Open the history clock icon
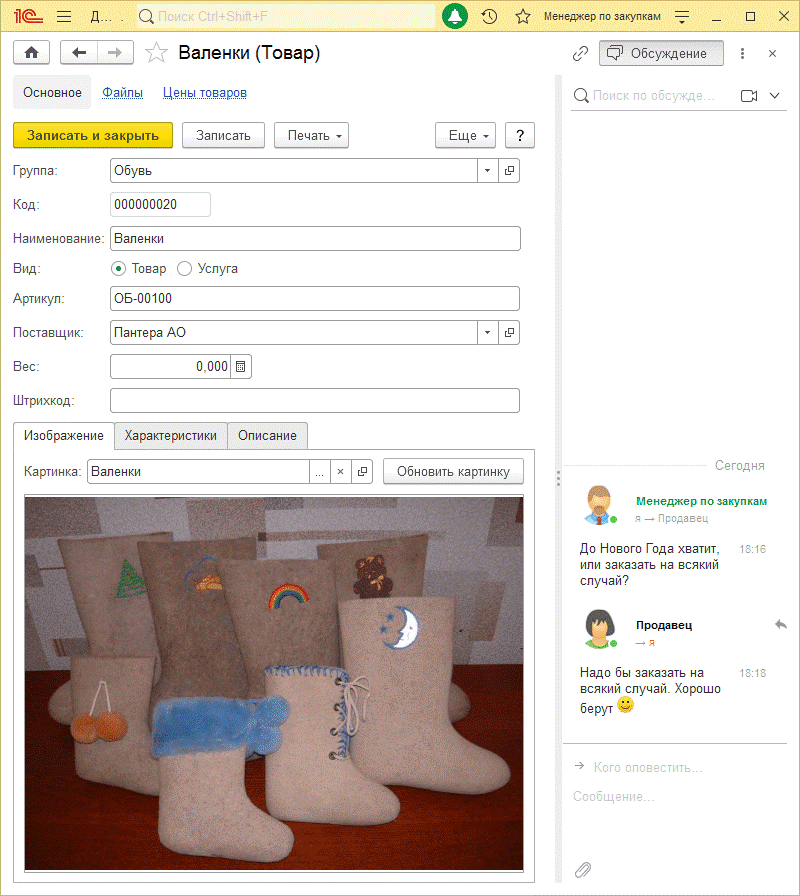The image size is (800, 896). coord(489,16)
